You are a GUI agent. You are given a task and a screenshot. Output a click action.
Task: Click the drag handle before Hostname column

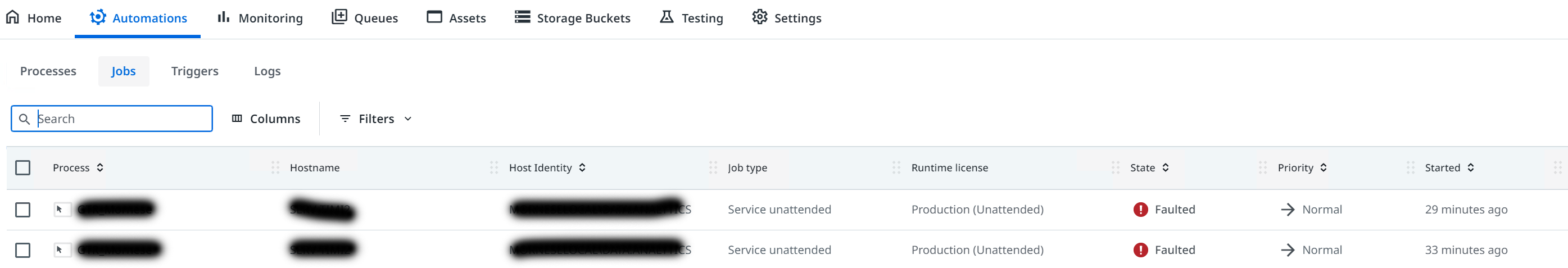275,167
